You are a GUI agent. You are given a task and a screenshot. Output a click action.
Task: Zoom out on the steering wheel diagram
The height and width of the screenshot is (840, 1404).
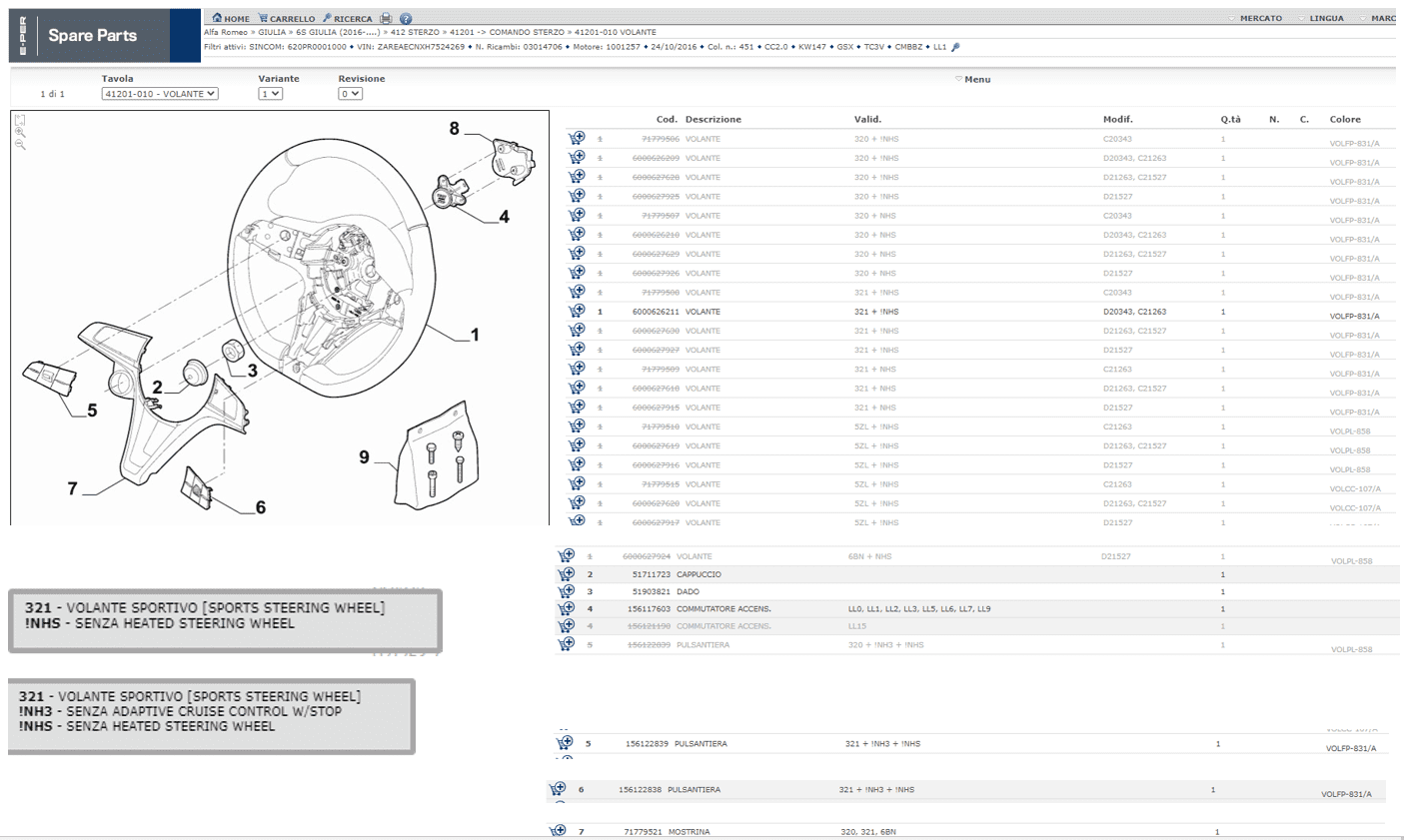pos(20,145)
